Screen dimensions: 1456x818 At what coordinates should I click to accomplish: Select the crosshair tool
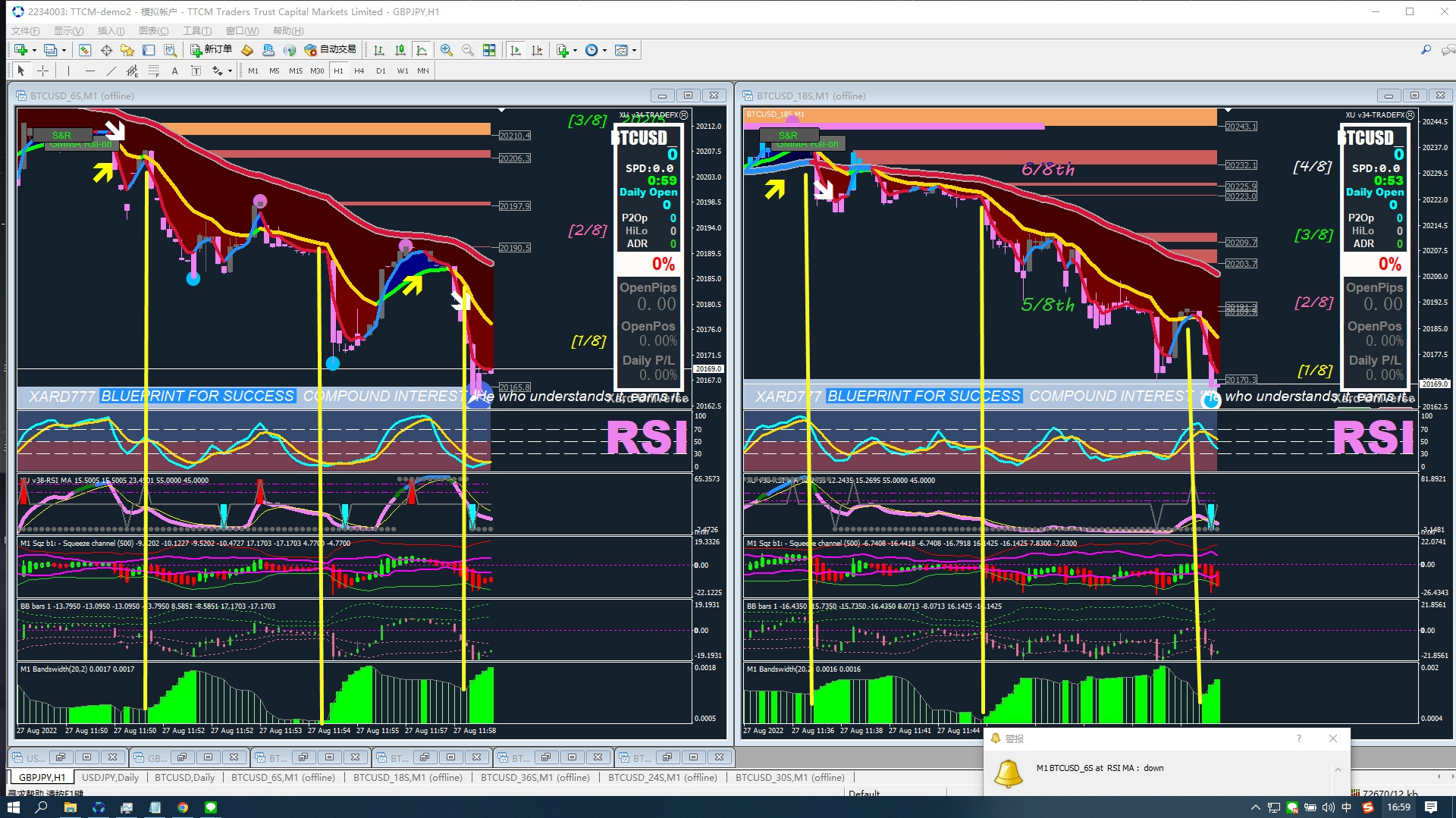point(43,71)
